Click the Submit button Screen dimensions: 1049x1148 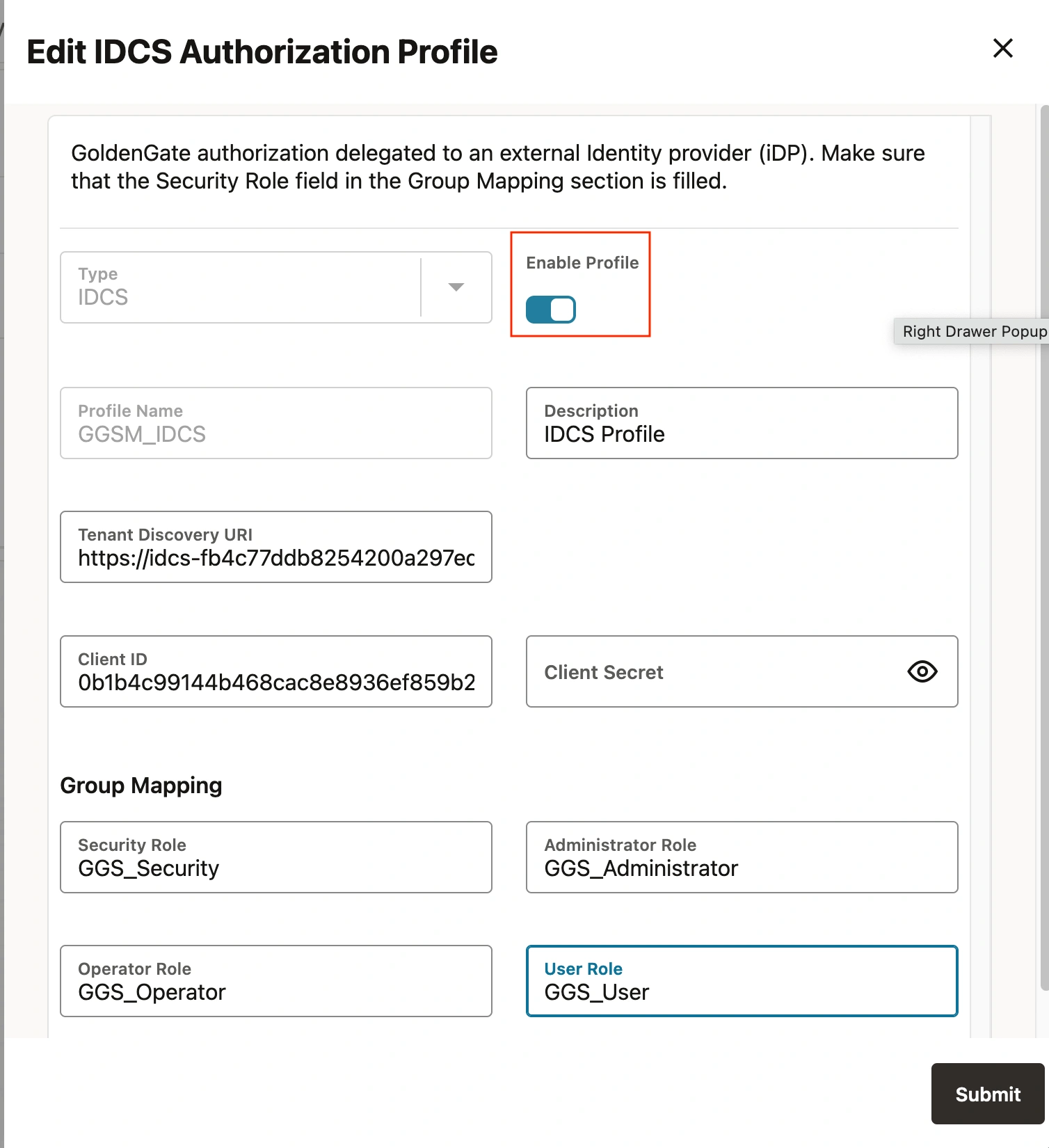(x=988, y=1094)
